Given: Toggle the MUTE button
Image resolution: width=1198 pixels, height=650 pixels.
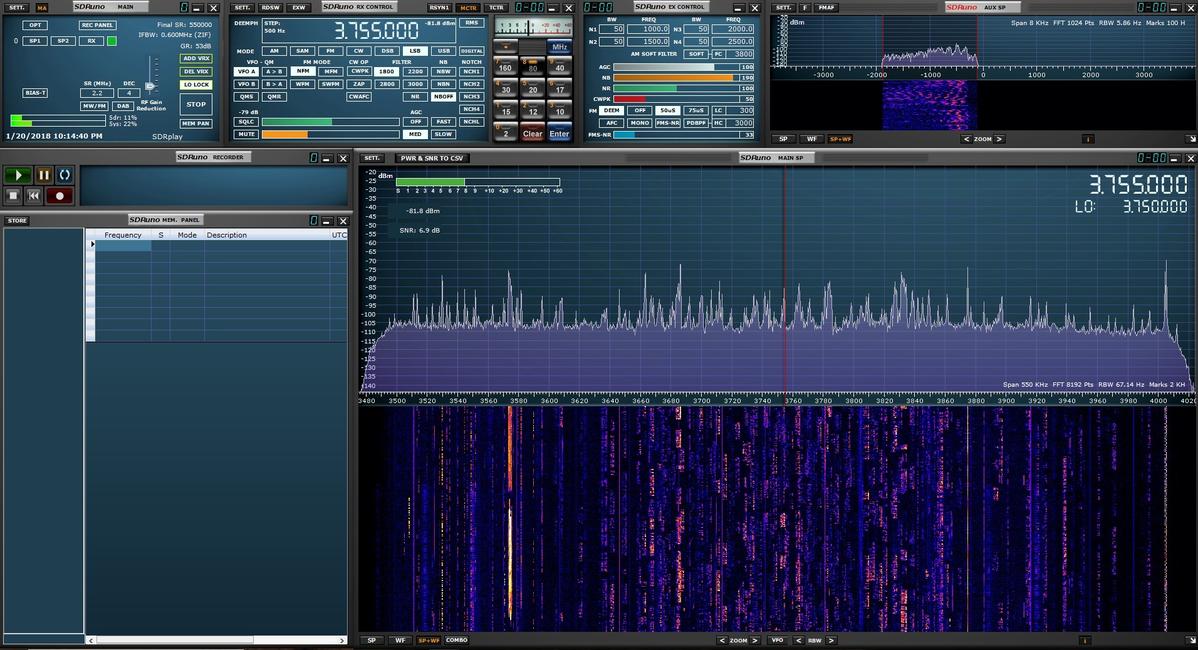Looking at the screenshot, I should [x=246, y=134].
